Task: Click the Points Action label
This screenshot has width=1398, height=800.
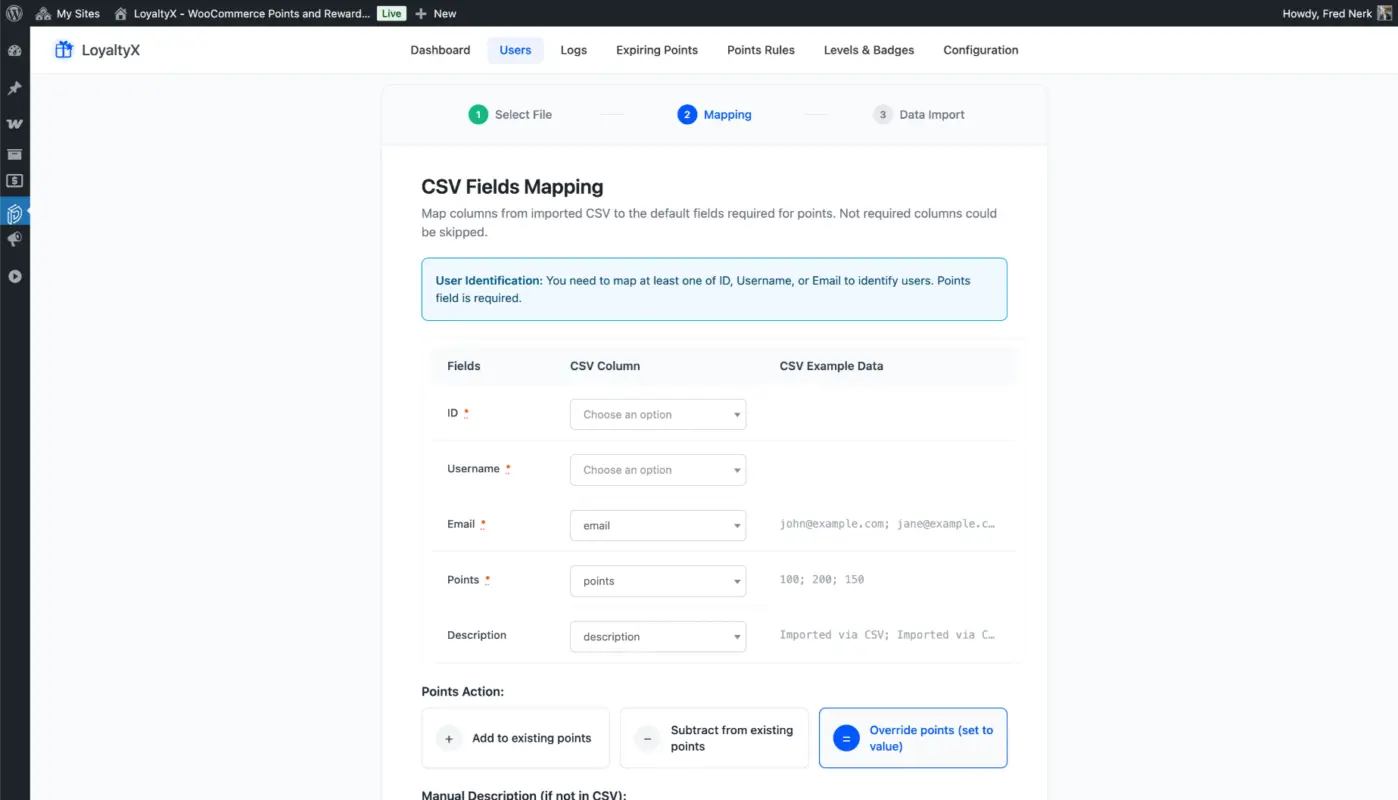Action: (463, 692)
